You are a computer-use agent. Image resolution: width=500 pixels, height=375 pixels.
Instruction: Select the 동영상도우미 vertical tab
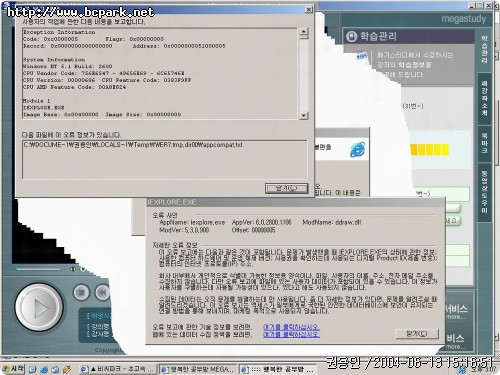(x=484, y=192)
